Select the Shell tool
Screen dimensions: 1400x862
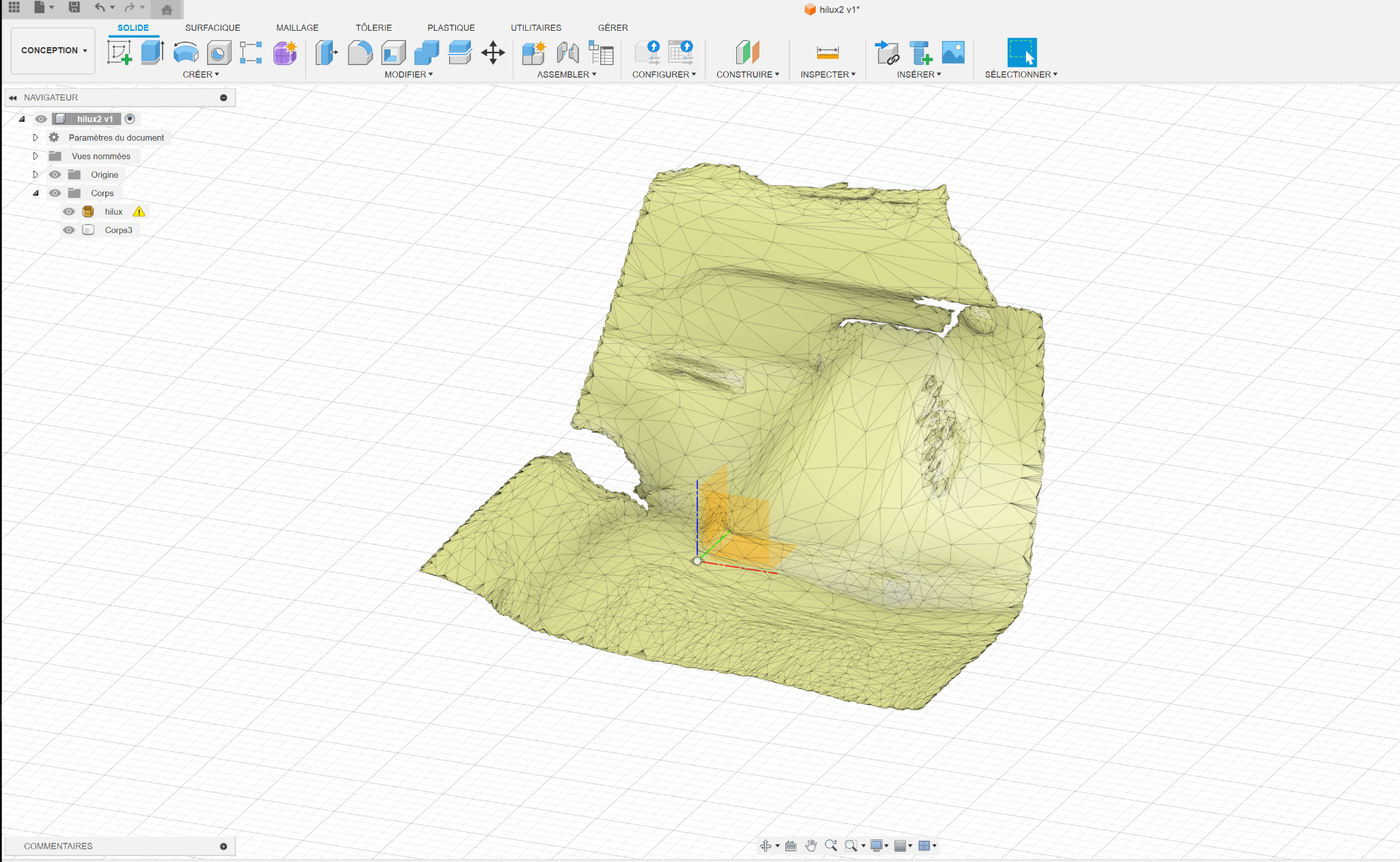[x=393, y=53]
